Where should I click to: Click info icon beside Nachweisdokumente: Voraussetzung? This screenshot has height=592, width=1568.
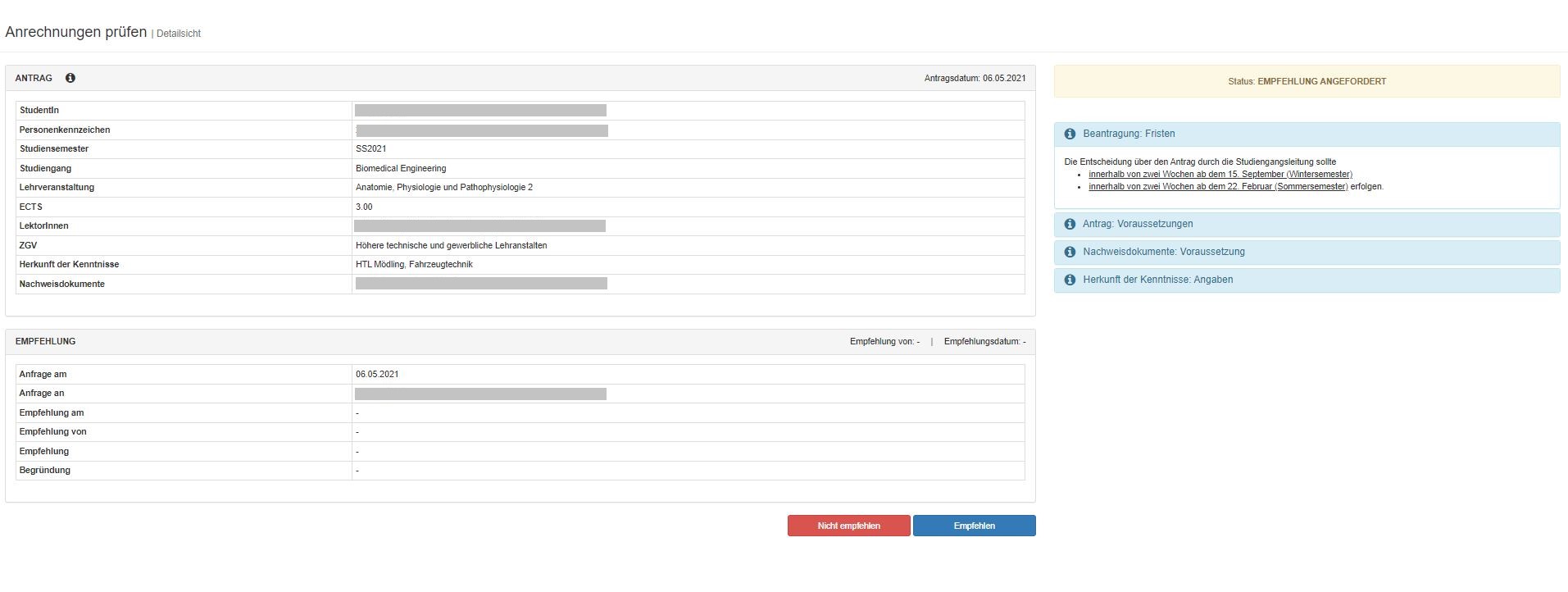tap(1070, 252)
